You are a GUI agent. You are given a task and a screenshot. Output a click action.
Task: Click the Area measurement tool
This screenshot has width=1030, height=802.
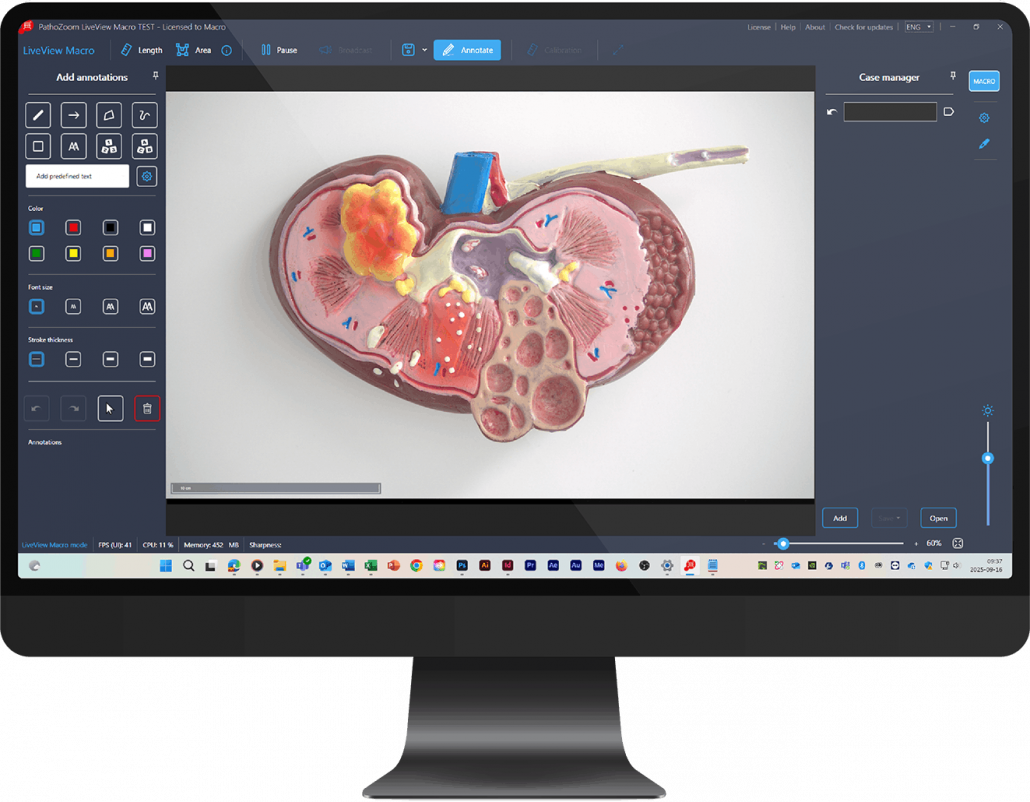click(194, 50)
